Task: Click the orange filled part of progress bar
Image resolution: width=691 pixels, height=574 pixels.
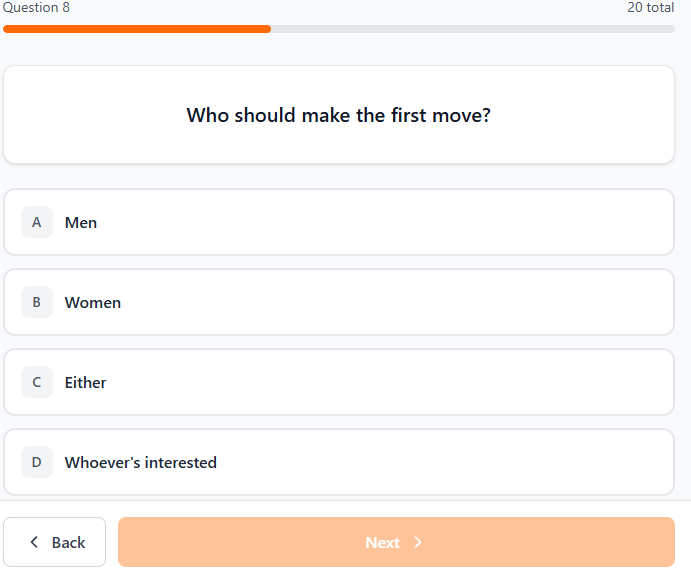Action: (137, 29)
